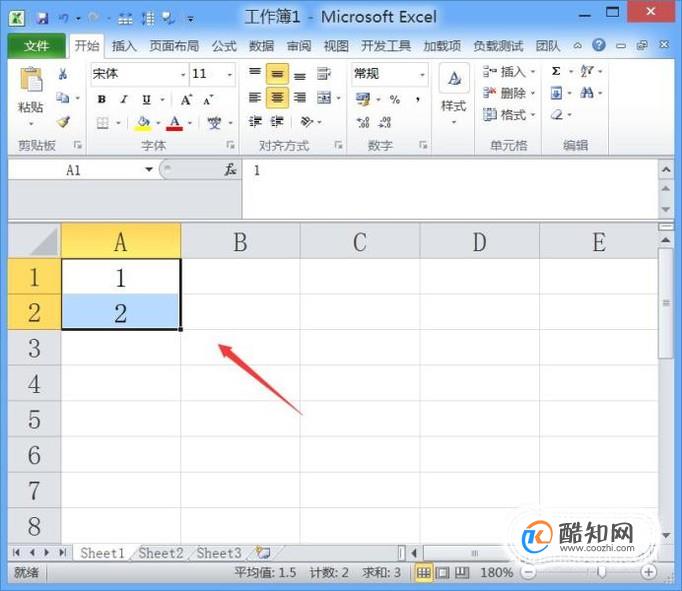Toggle left horizontal alignment
Image resolution: width=682 pixels, height=591 pixels.
pyautogui.click(x=255, y=97)
